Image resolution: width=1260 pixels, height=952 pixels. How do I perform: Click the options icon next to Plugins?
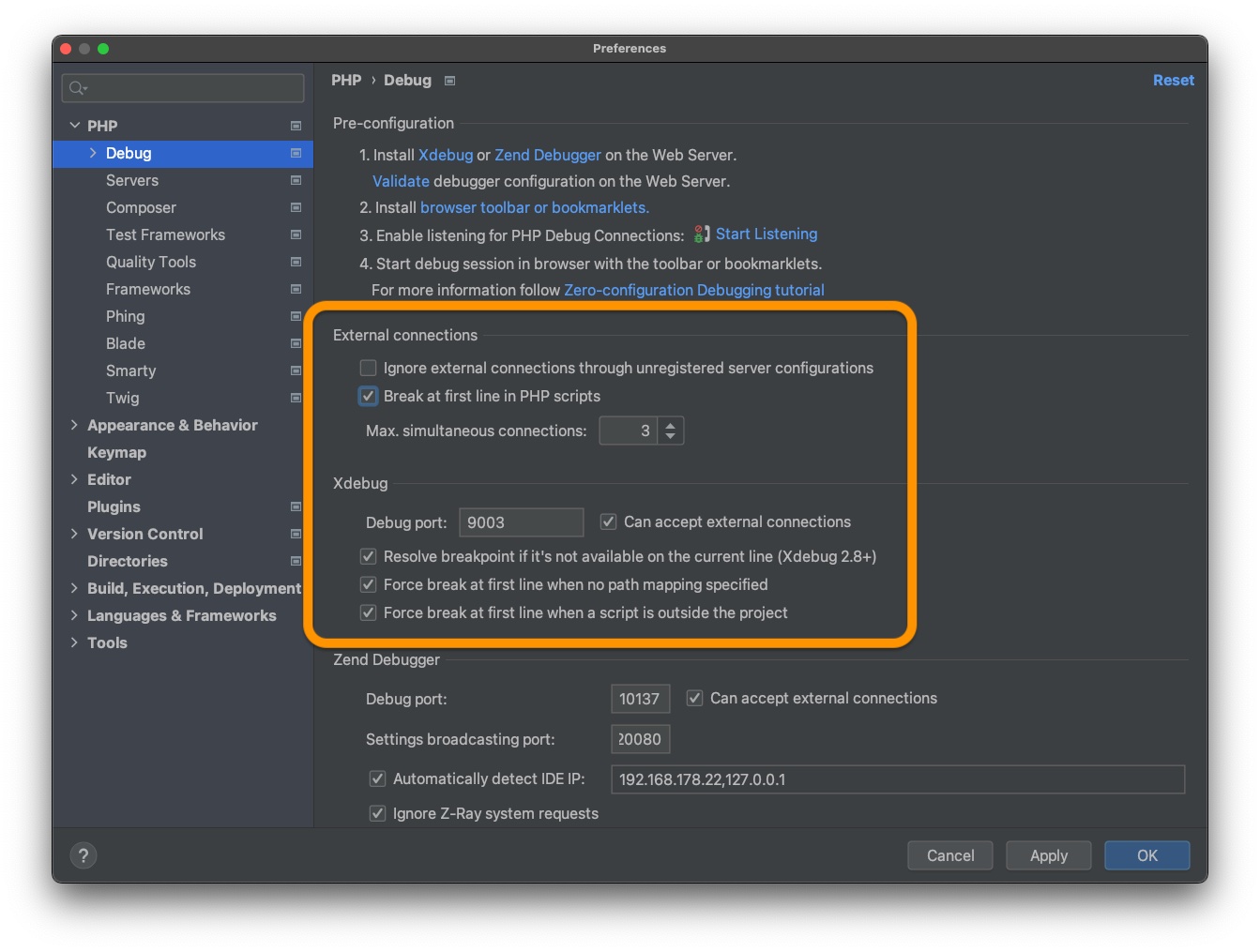coord(296,506)
